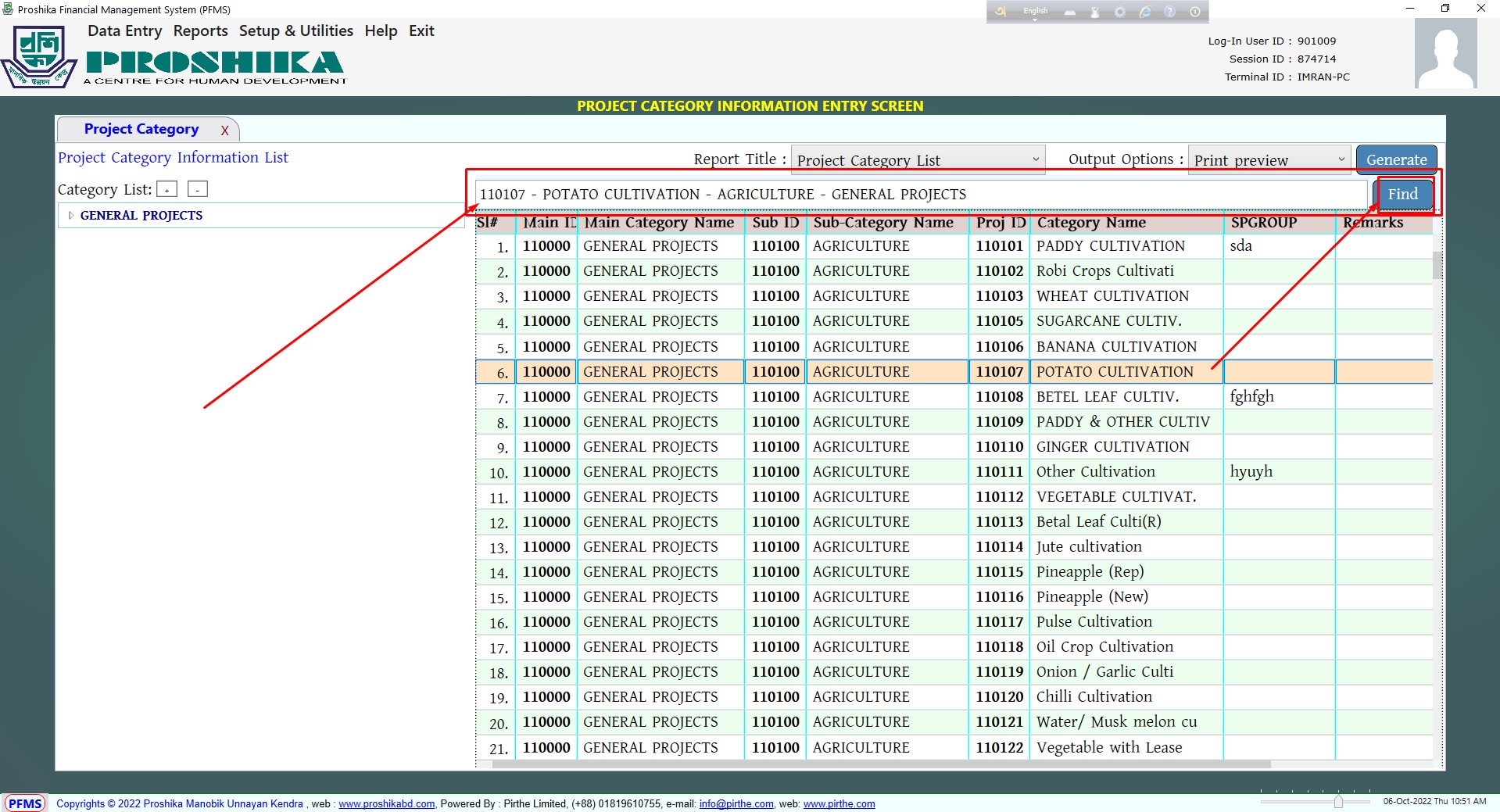
Task: Select the WHEAT CULTIVATION cell
Action: pos(1126,296)
